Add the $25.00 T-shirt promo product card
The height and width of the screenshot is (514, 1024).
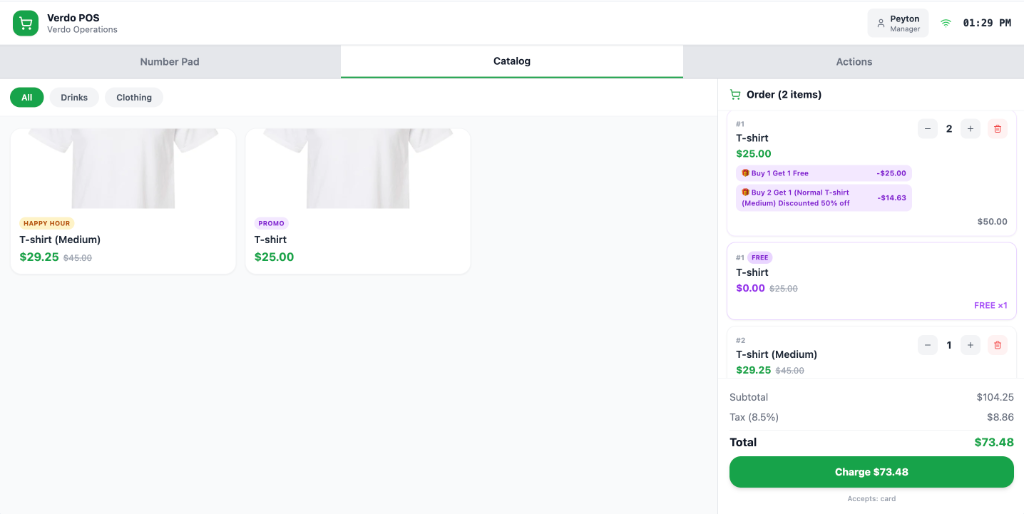coord(358,201)
